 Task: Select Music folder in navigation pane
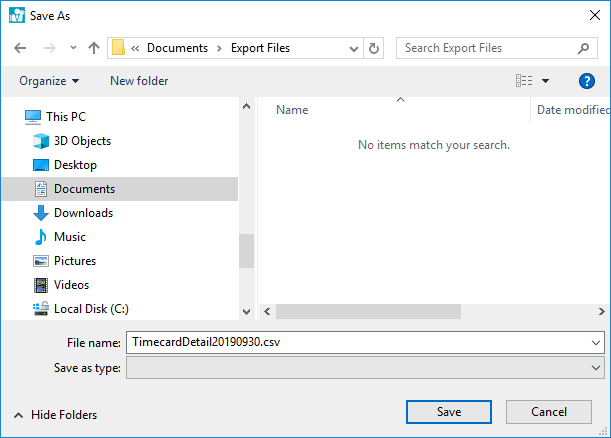69,237
